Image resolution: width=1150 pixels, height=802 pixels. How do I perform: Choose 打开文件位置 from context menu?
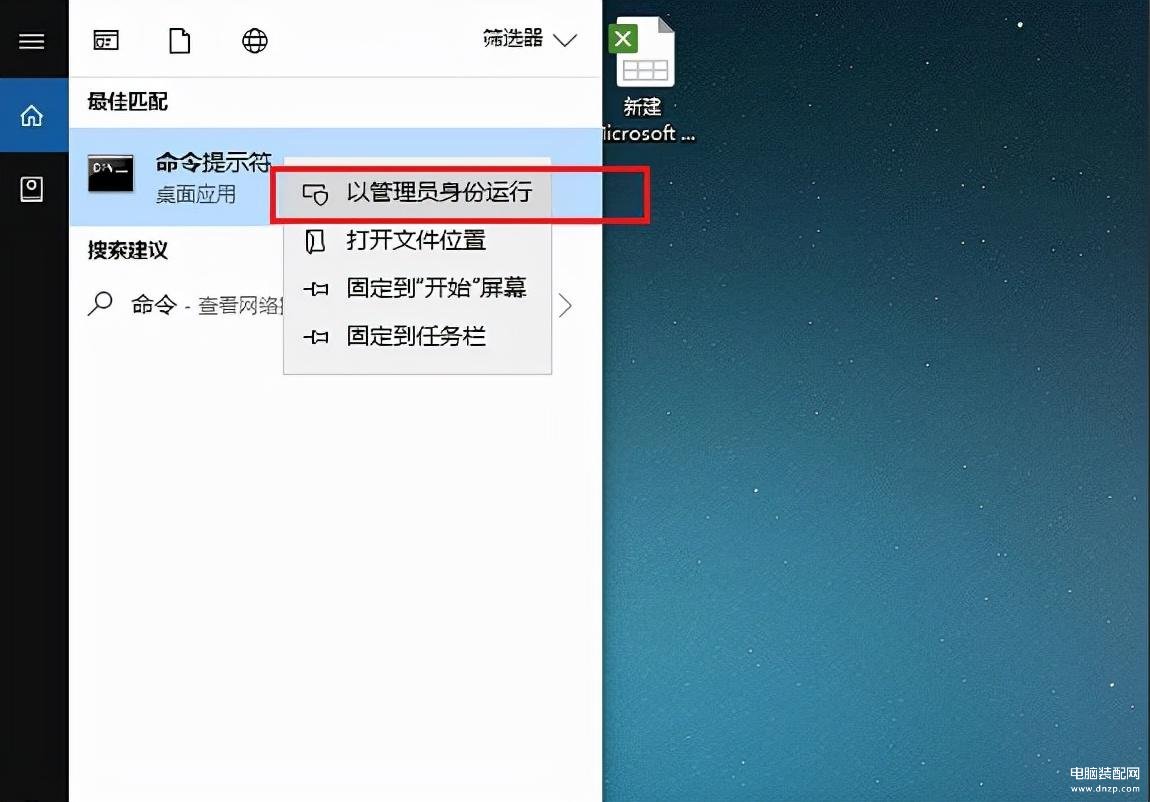click(x=417, y=240)
